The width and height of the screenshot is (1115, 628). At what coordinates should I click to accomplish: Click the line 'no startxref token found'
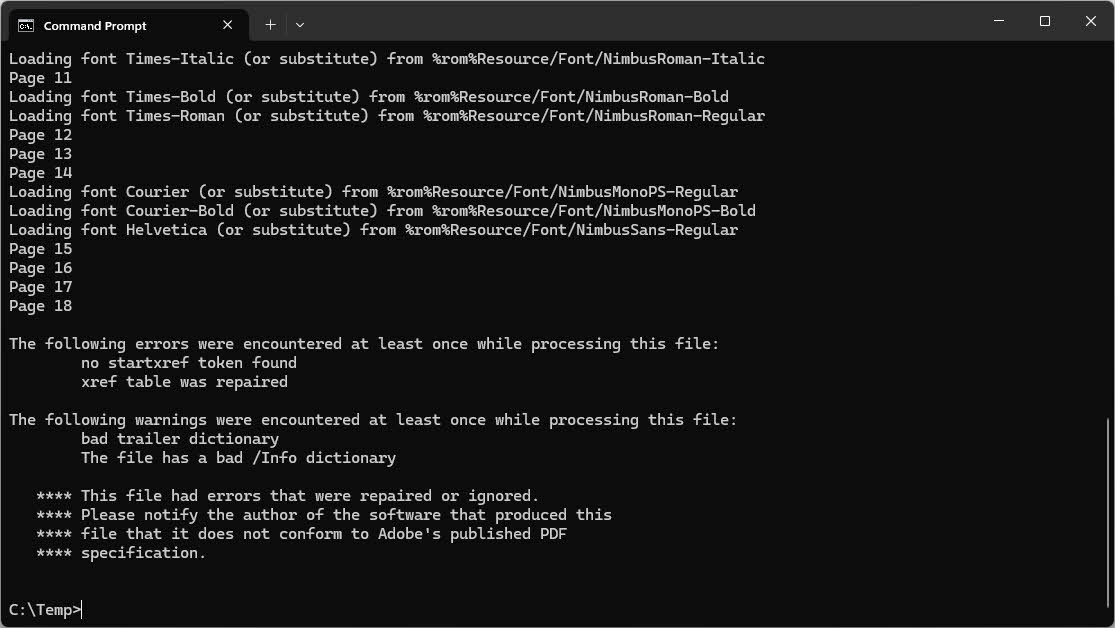click(189, 362)
